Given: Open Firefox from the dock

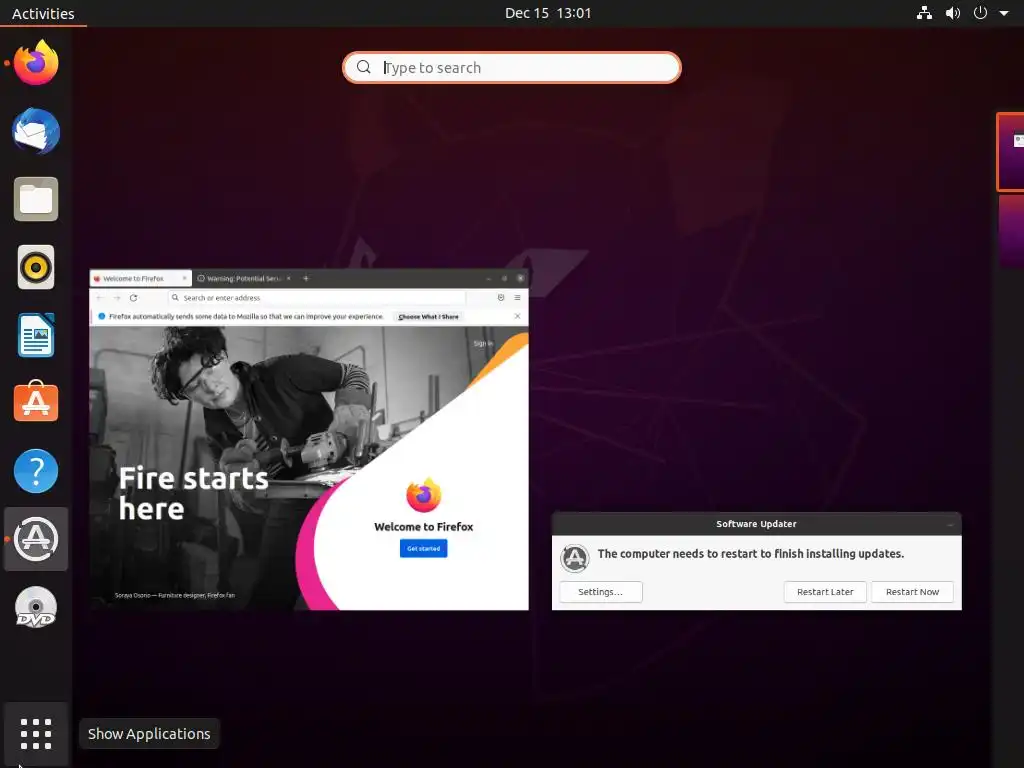Looking at the screenshot, I should (36, 63).
